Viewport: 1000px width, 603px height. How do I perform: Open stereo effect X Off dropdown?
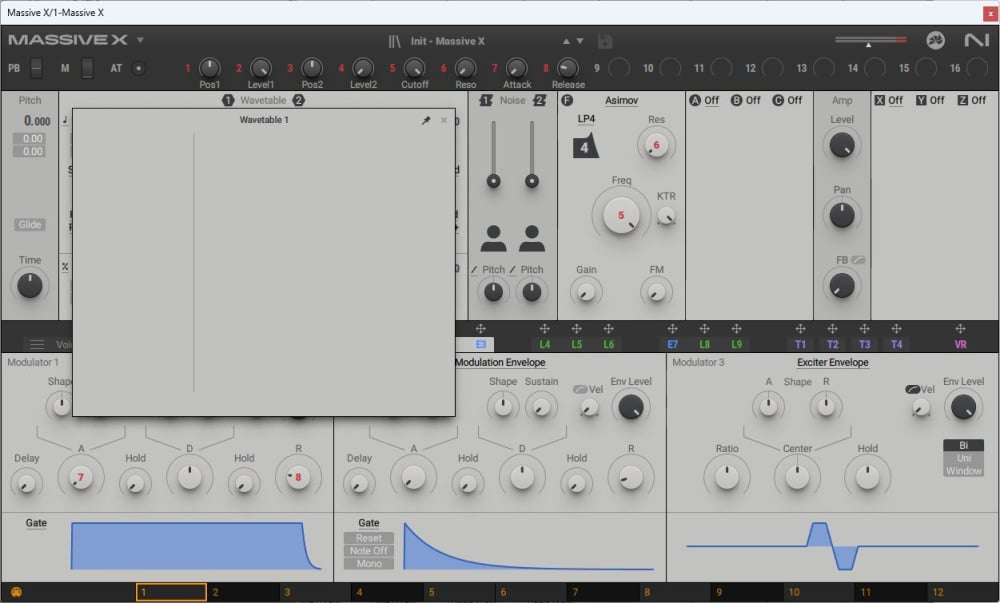pos(895,100)
